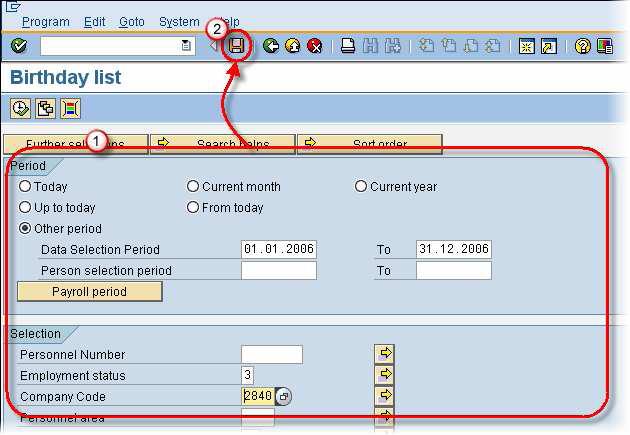Viewport: 630px width, 435px height.
Task: Open the Program menu
Action: pyautogui.click(x=45, y=21)
